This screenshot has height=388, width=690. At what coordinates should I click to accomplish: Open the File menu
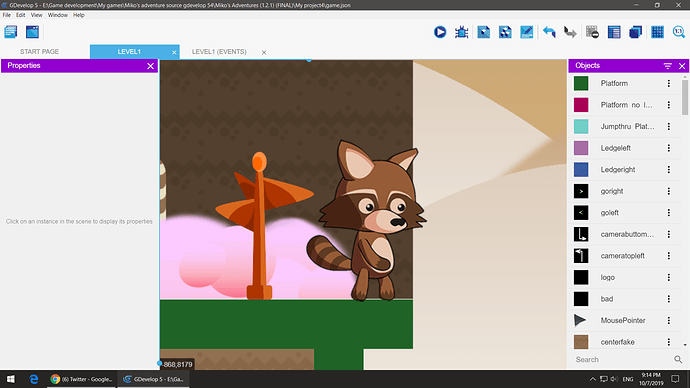pos(7,15)
